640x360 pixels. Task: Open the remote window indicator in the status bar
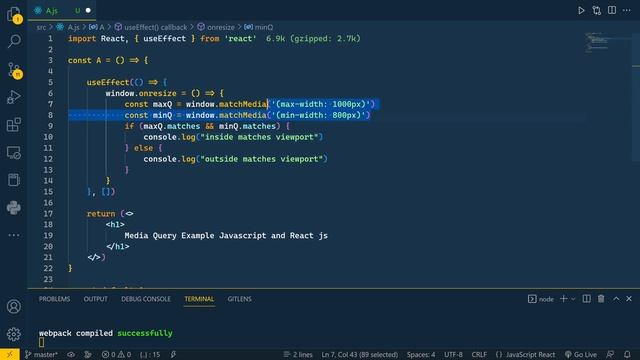pyautogui.click(x=9, y=354)
